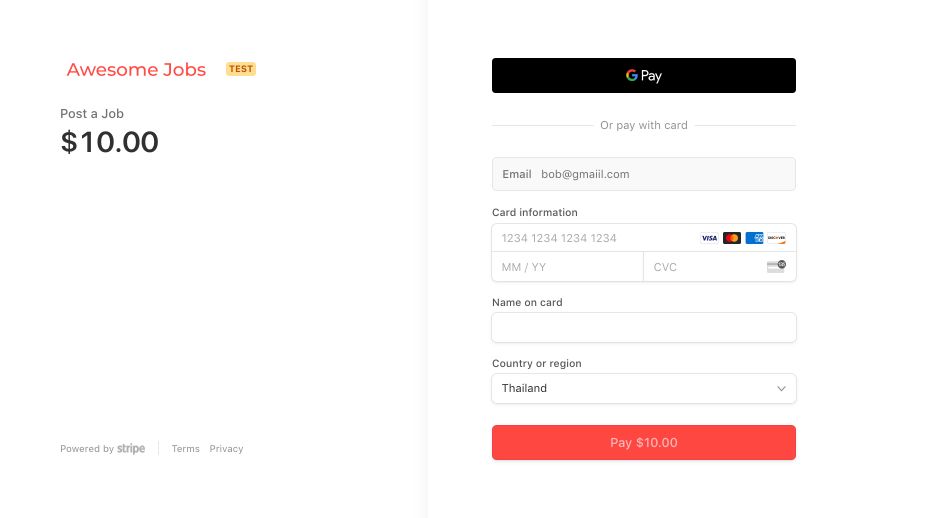
Task: Select the MM / YY expiry field
Action: click(x=567, y=267)
